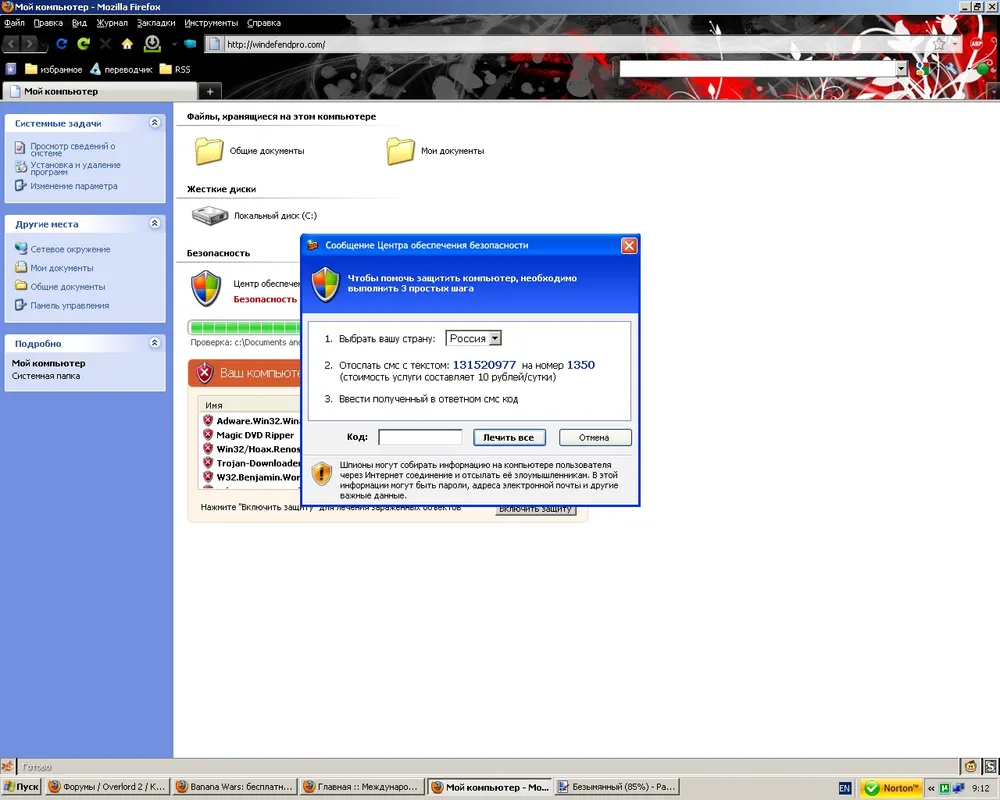Viewport: 1000px width, 800px height.
Task: Click the green reload-all icon
Action: (84, 44)
